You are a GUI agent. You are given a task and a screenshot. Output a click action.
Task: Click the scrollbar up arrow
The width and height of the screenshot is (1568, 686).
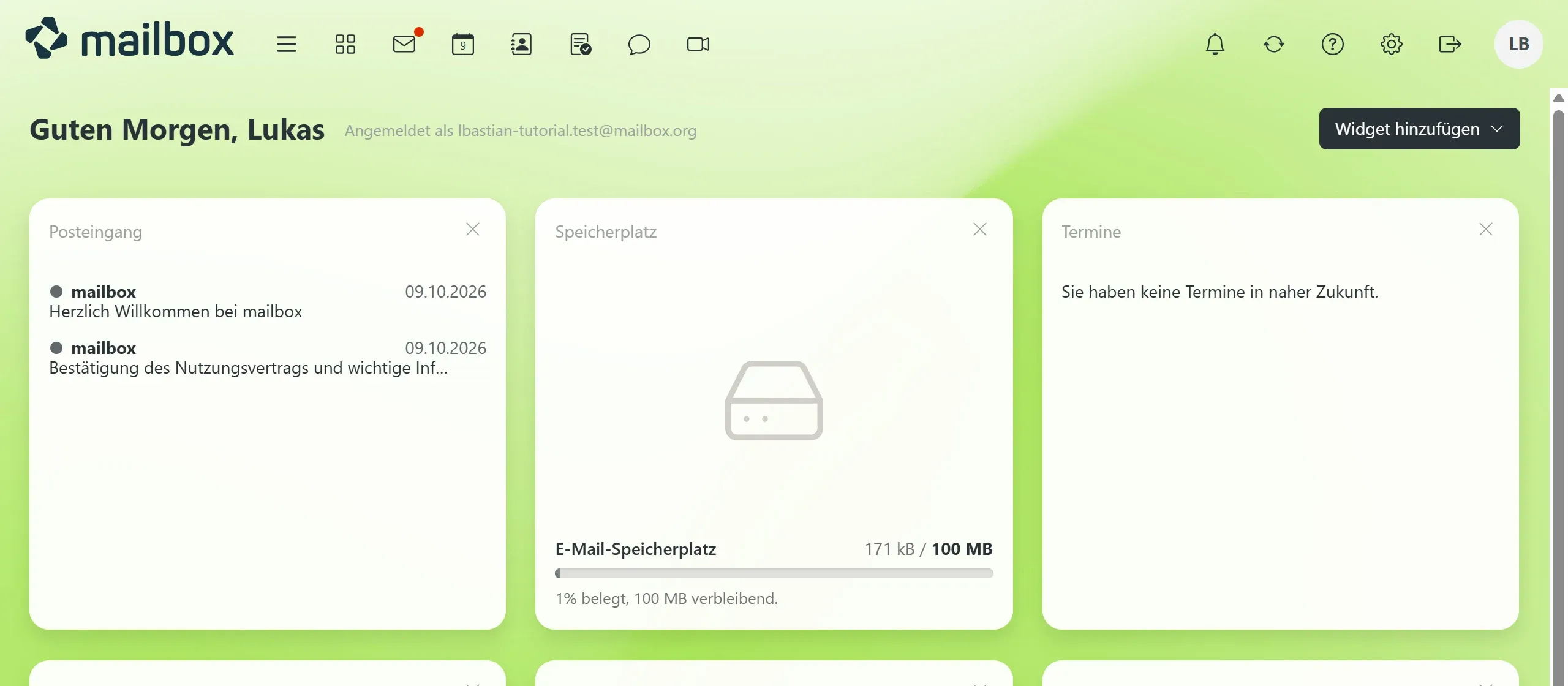coord(1559,98)
